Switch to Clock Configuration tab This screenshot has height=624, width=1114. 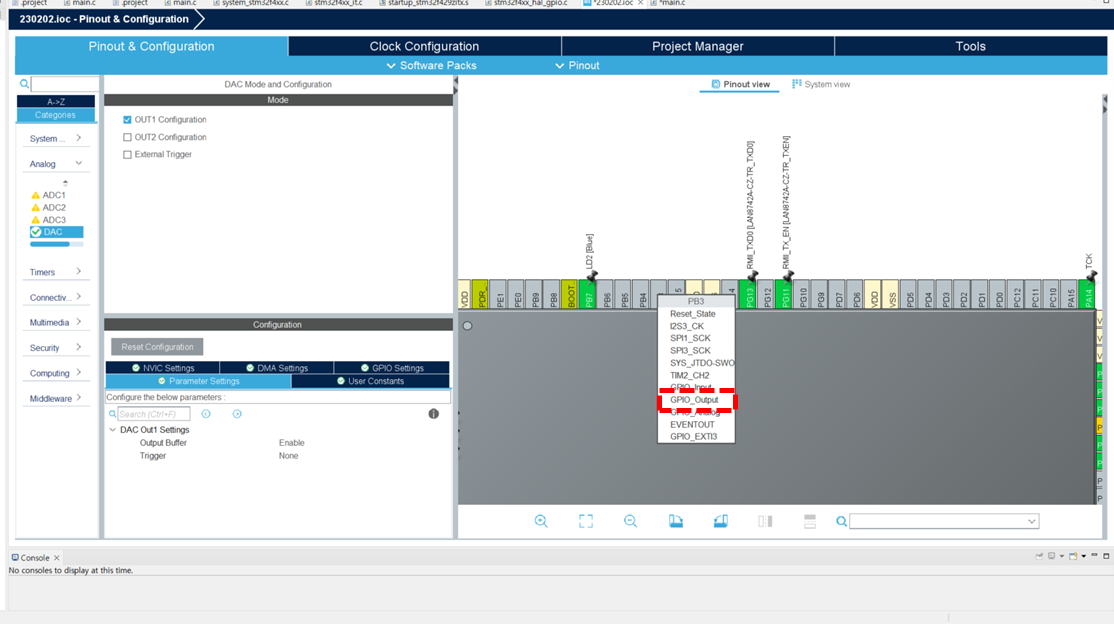tap(424, 46)
